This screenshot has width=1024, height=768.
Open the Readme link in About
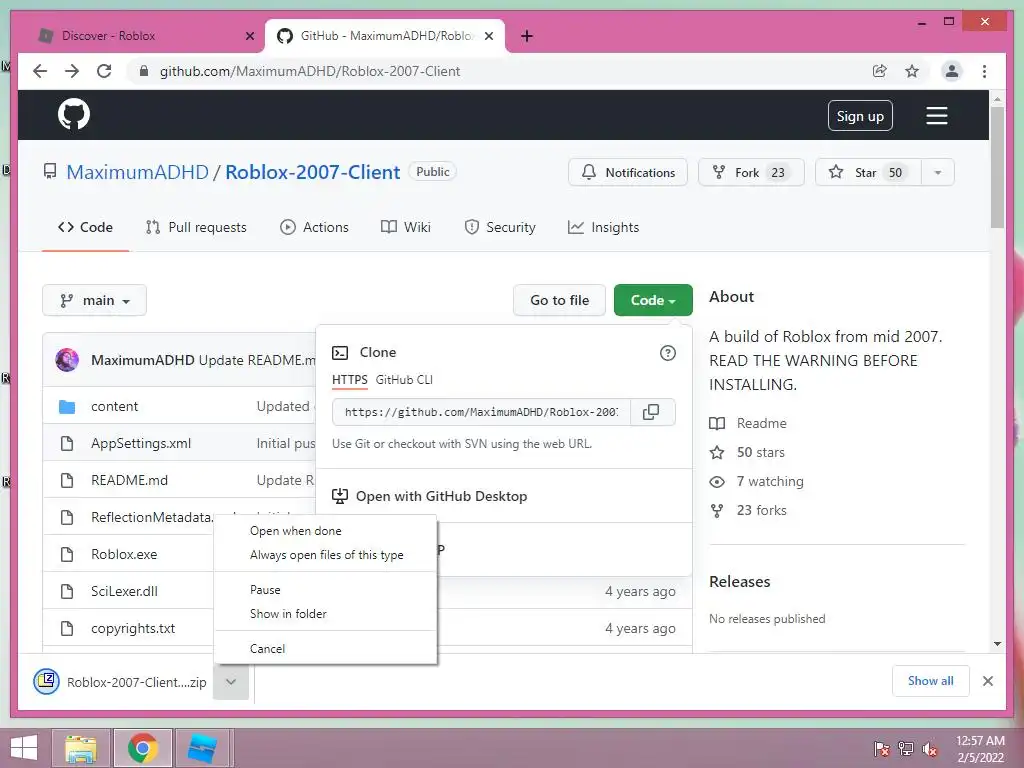point(748,423)
